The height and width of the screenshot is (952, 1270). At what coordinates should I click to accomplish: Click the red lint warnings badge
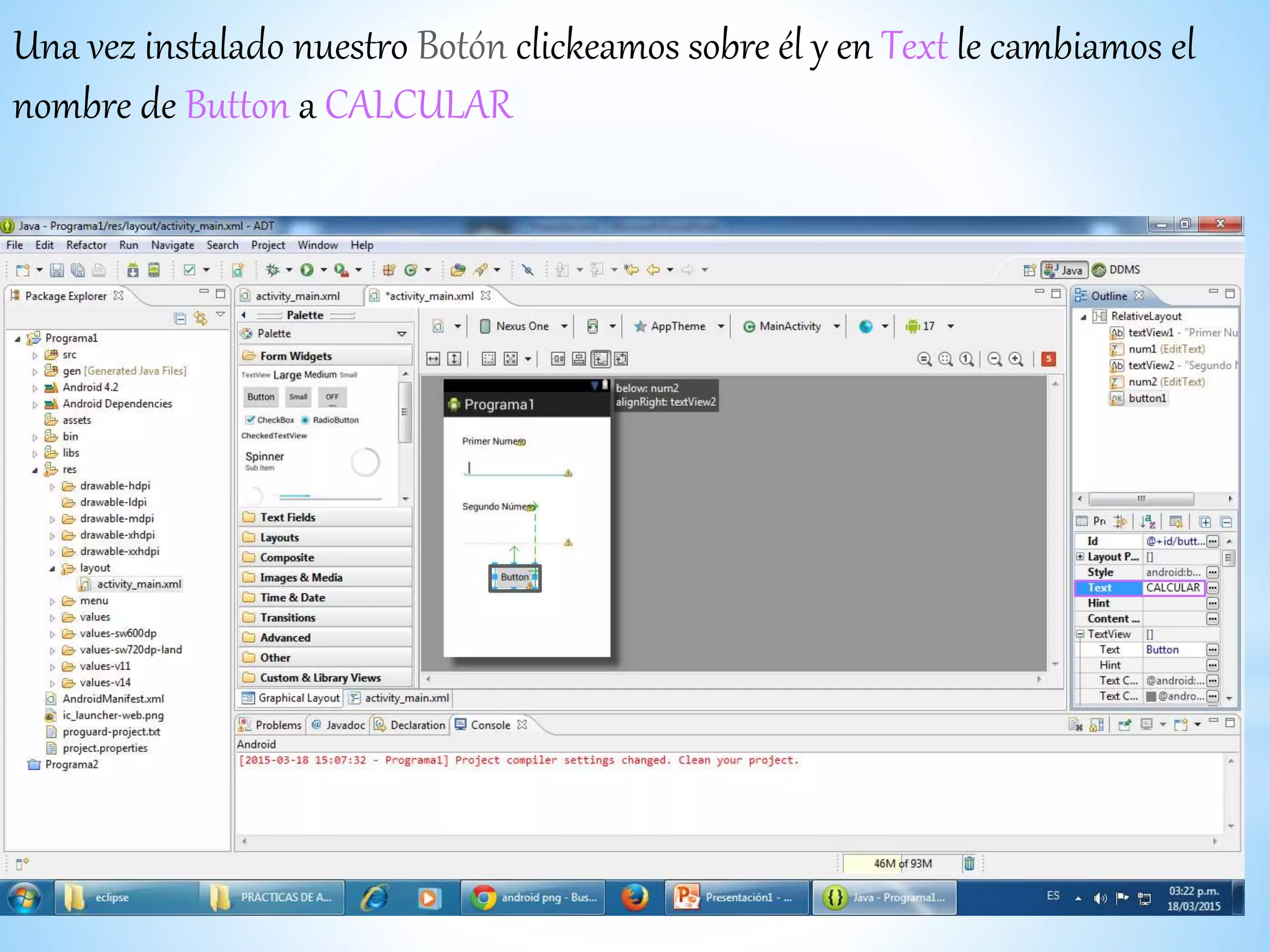pyautogui.click(x=1049, y=359)
